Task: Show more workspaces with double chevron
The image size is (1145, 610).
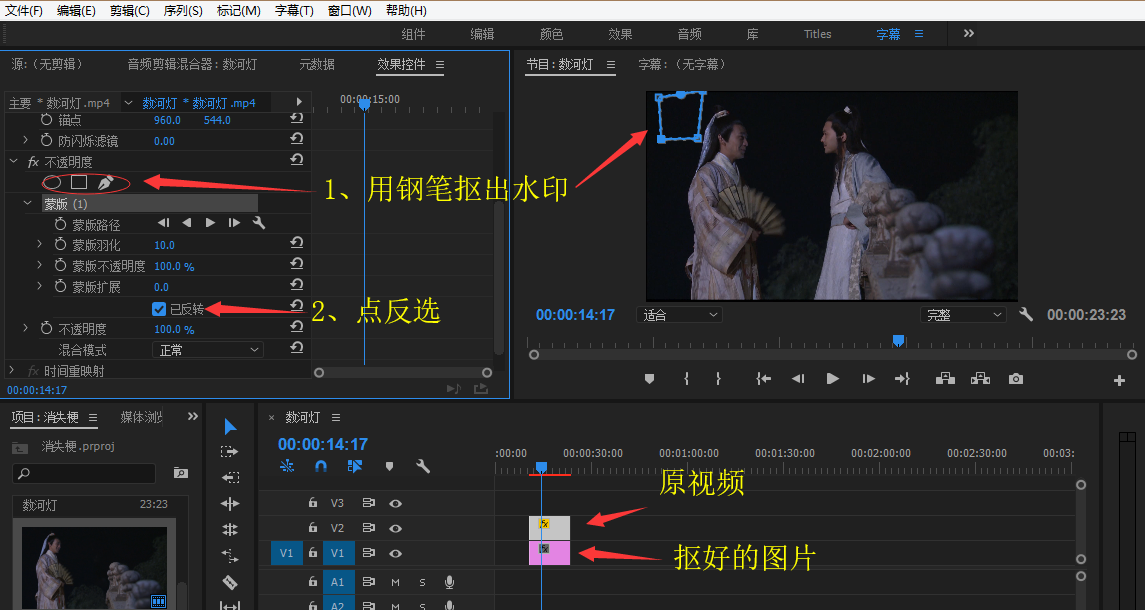Action: pyautogui.click(x=969, y=33)
